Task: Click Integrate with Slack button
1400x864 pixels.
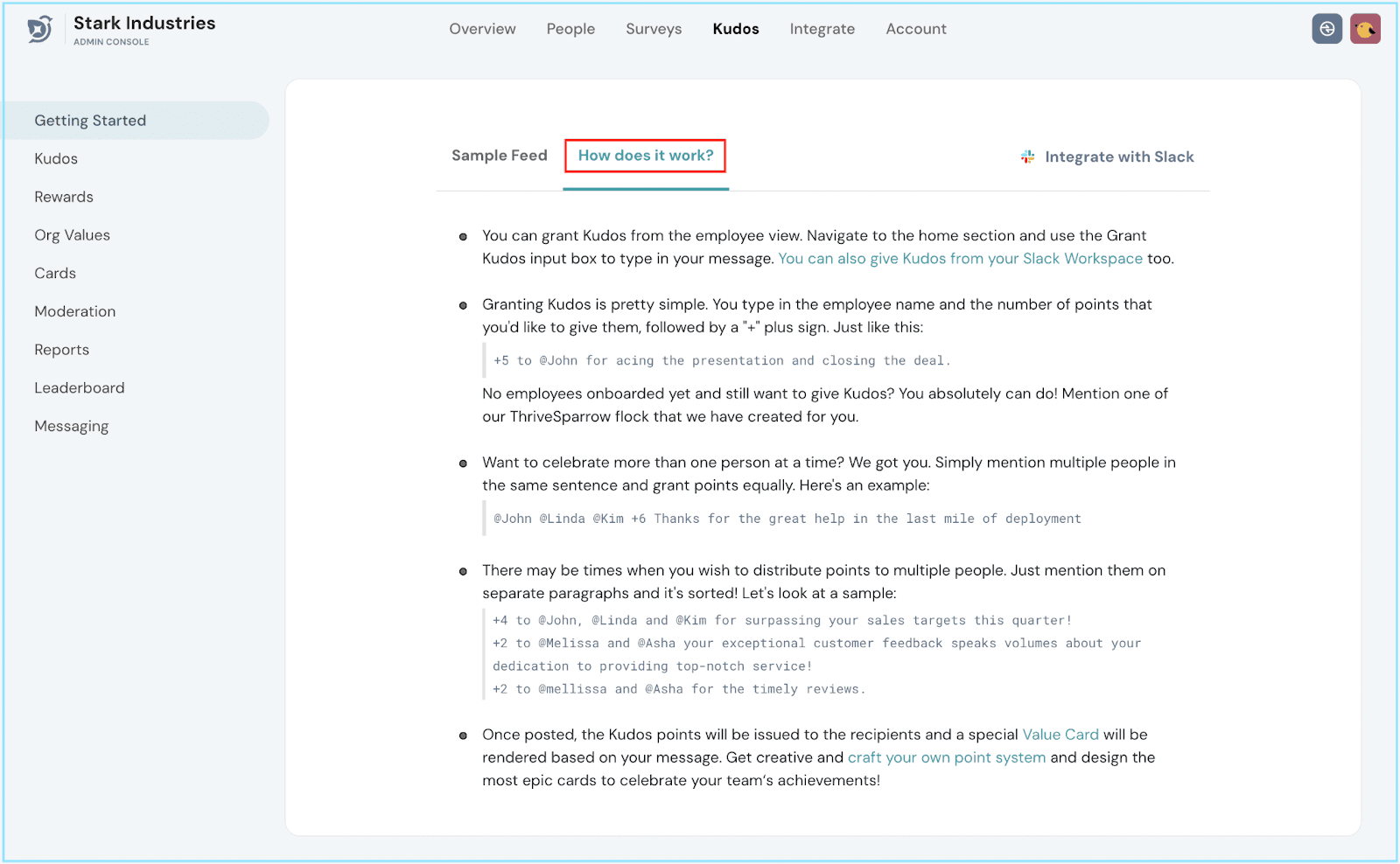Action: tap(1108, 157)
